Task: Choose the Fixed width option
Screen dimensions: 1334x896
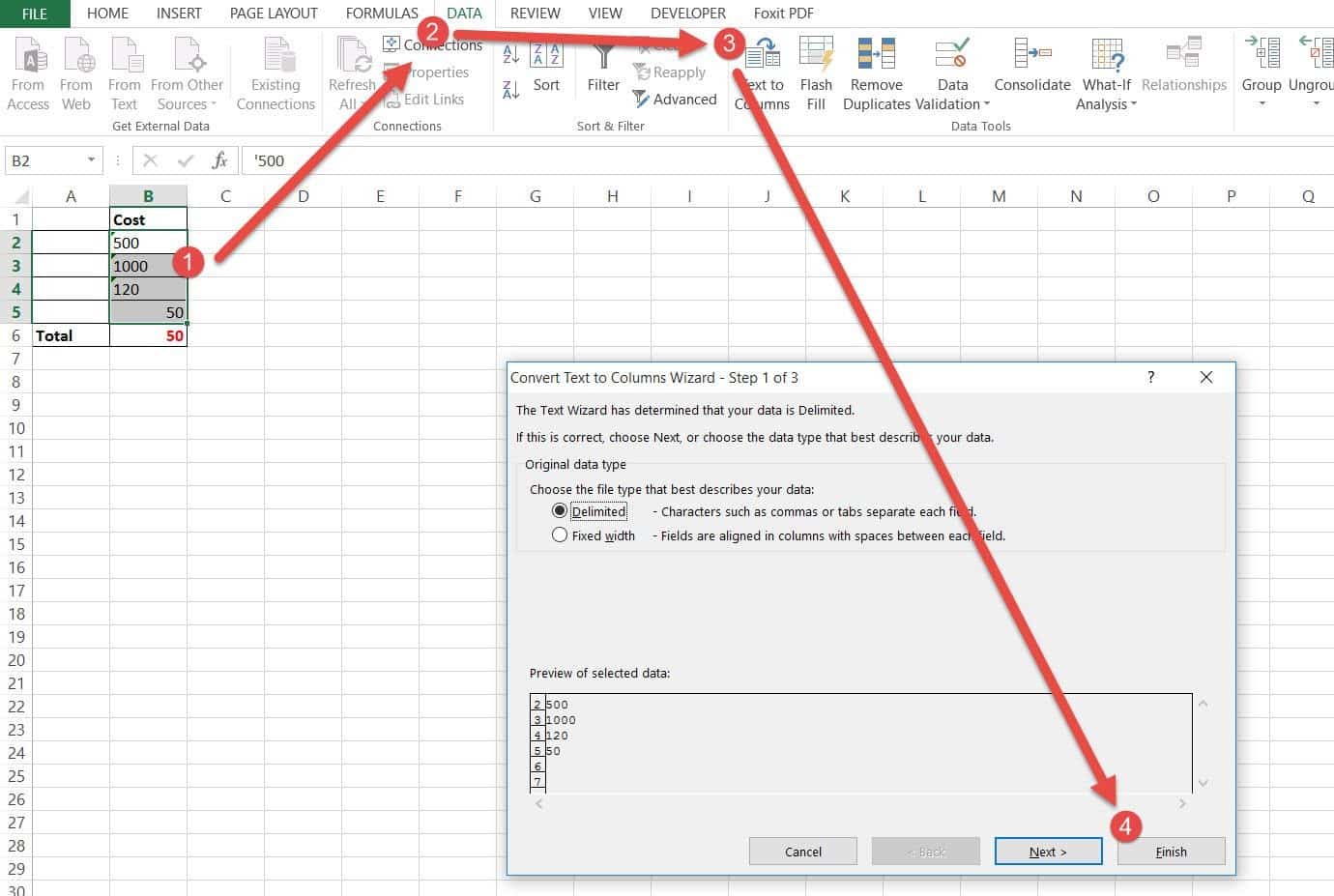Action: pos(561,535)
